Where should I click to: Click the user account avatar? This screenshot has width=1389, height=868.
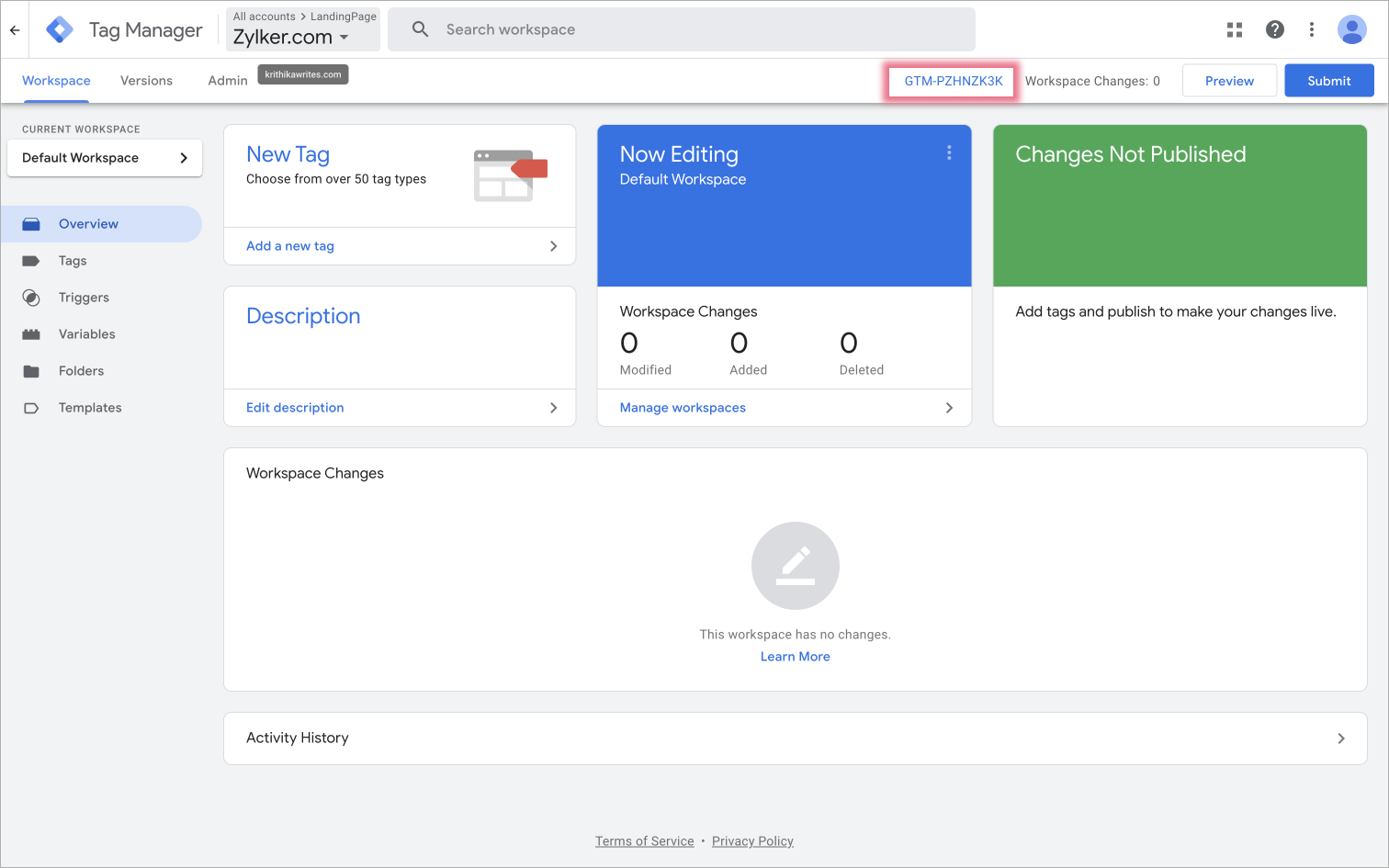coord(1351,29)
